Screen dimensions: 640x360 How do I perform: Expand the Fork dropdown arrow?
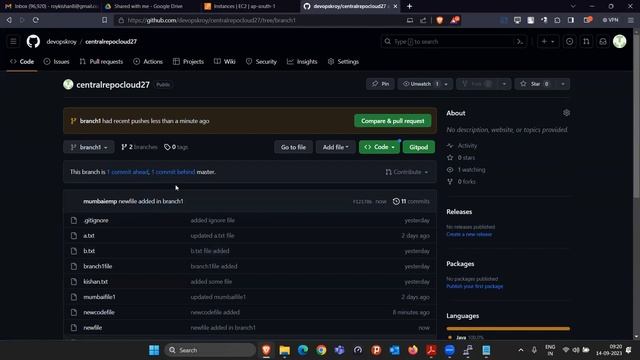point(504,84)
